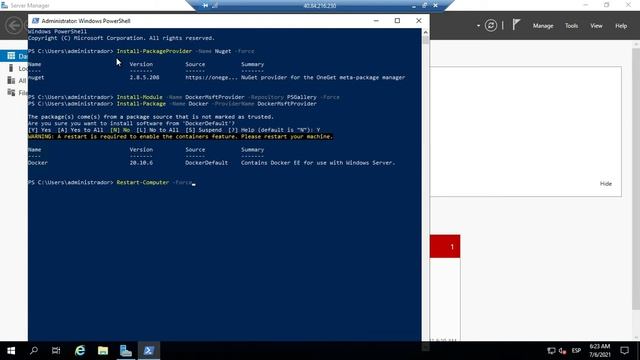
Task: Open the network icon in system tray
Action: click(x=551, y=351)
